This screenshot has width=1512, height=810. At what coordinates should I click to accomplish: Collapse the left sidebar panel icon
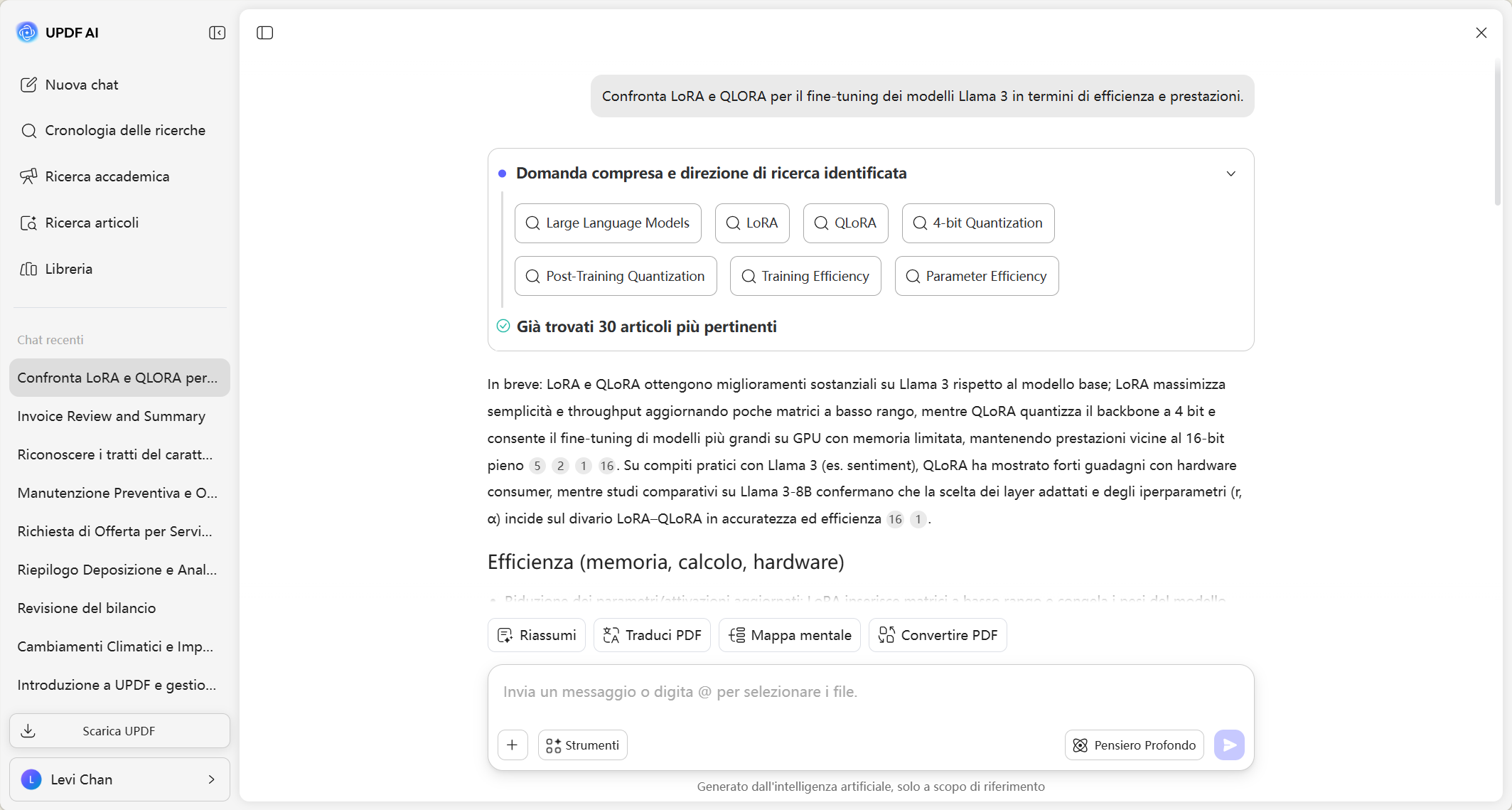click(x=218, y=33)
